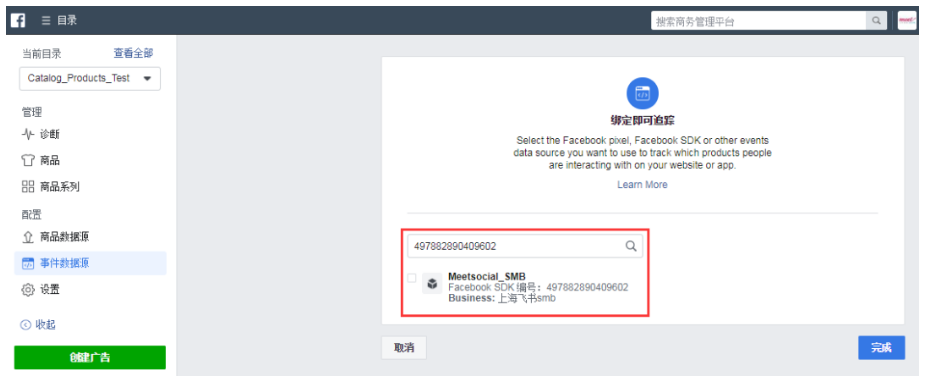Click the Business: 上海飞书smb text

coord(502,298)
